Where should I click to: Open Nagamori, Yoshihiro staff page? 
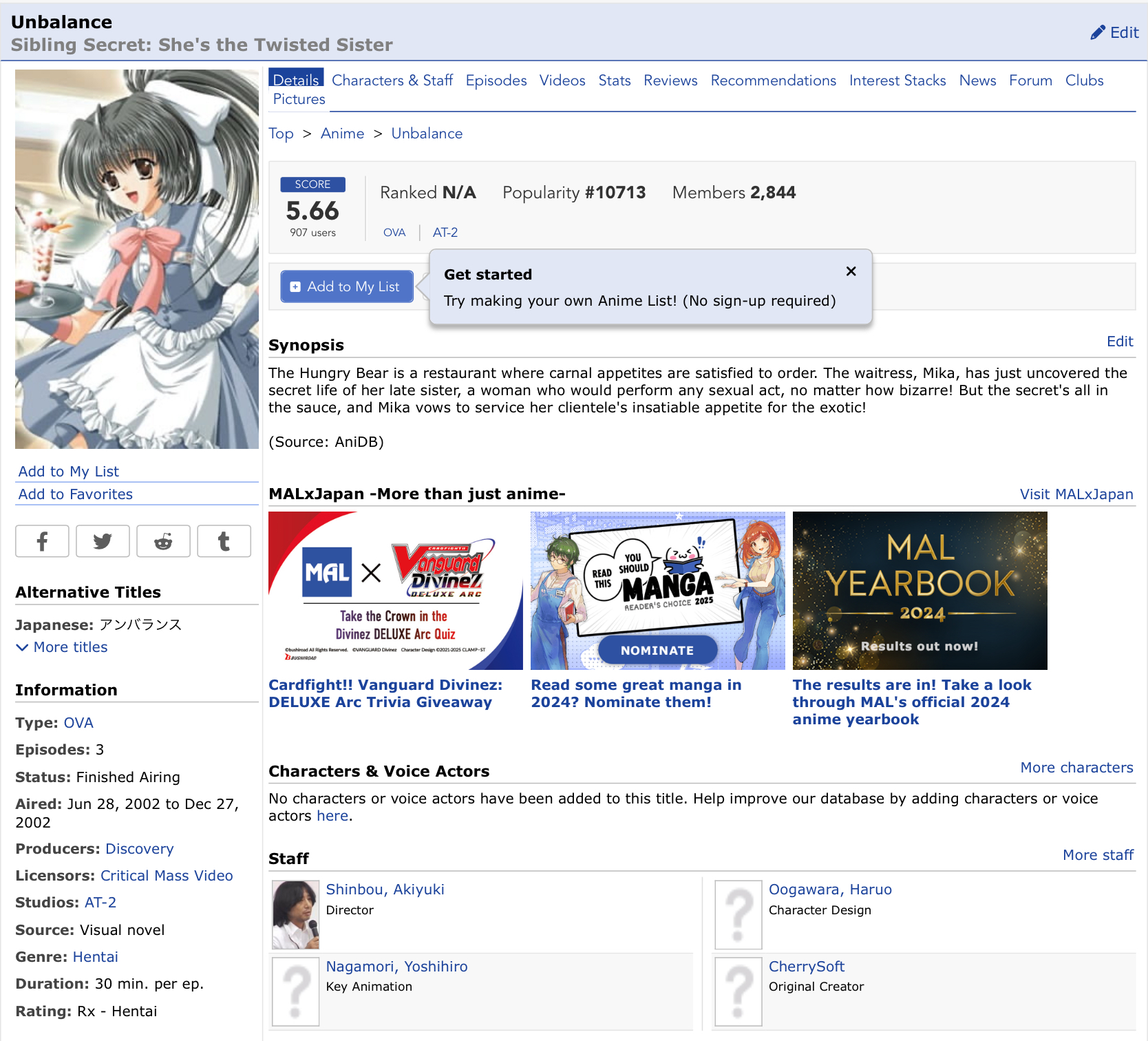click(x=396, y=967)
